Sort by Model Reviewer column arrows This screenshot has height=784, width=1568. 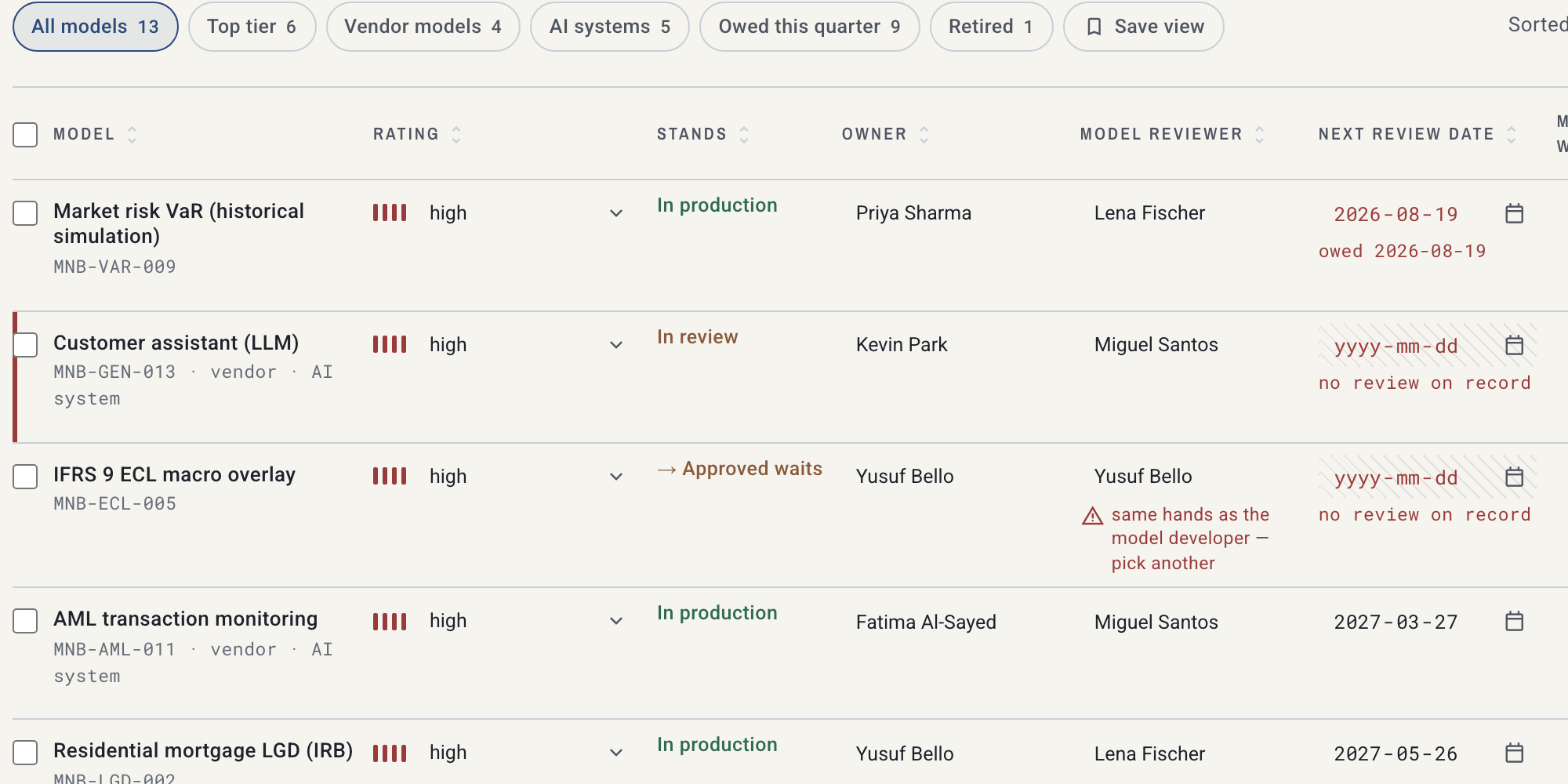click(x=1259, y=135)
